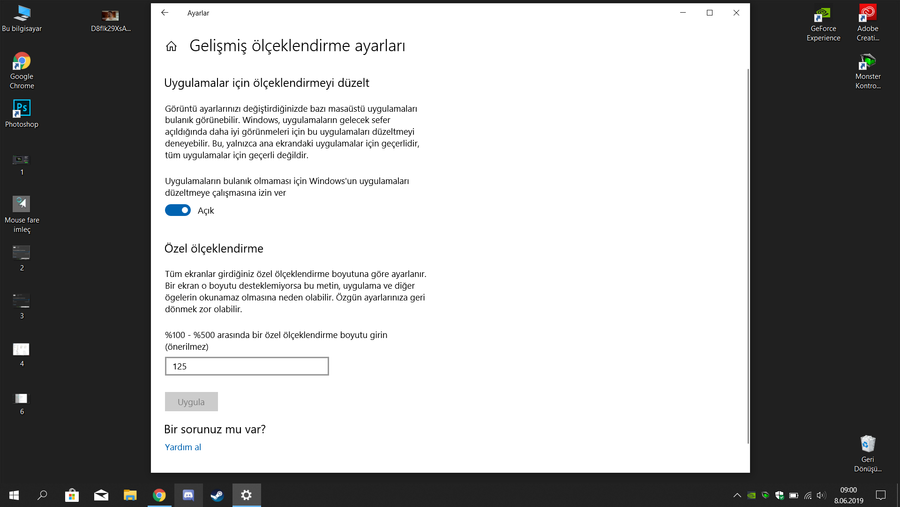900x507 pixels.
Task: Open Settings home via the house icon
Action: tap(171, 47)
